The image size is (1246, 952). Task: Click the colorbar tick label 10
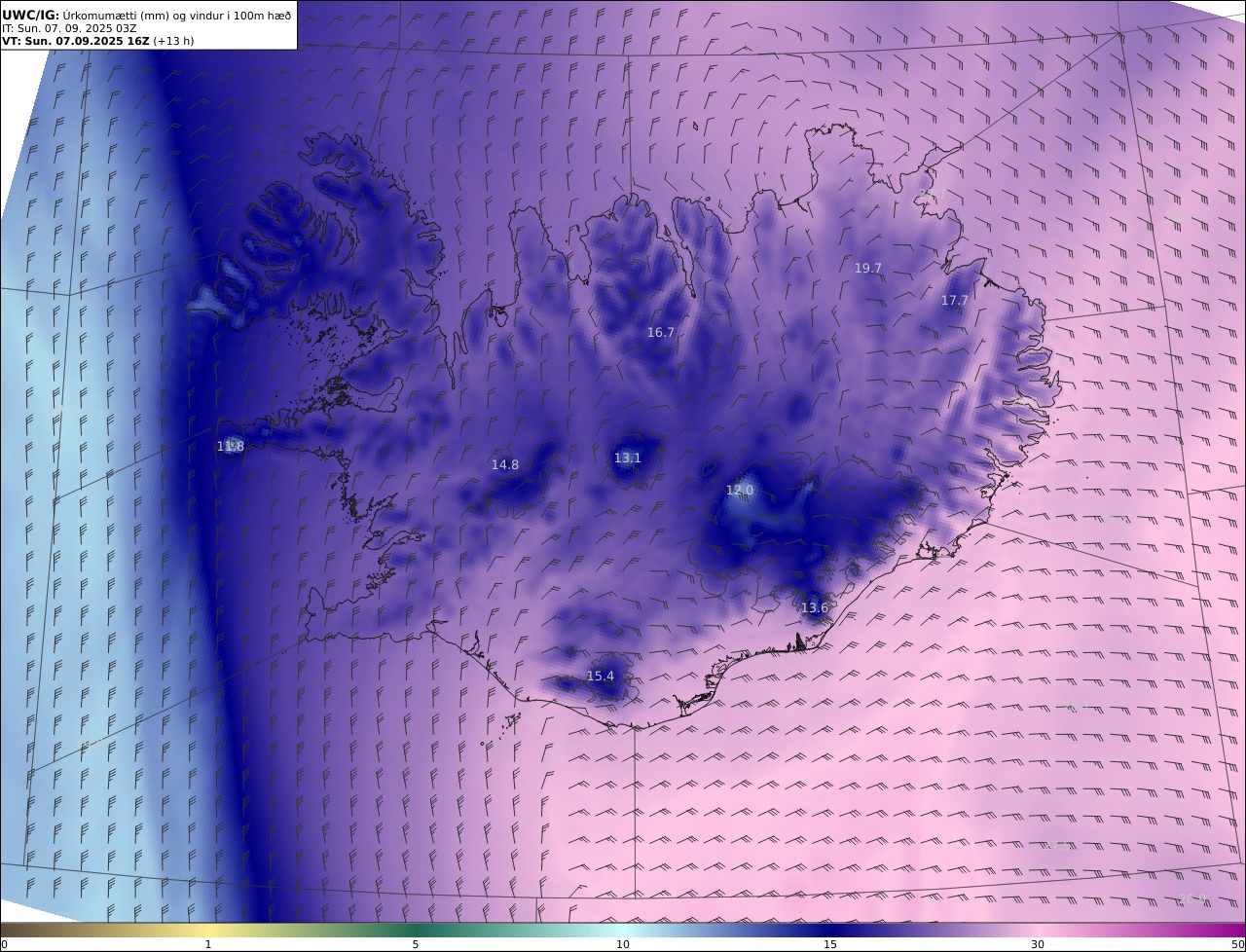[x=623, y=944]
